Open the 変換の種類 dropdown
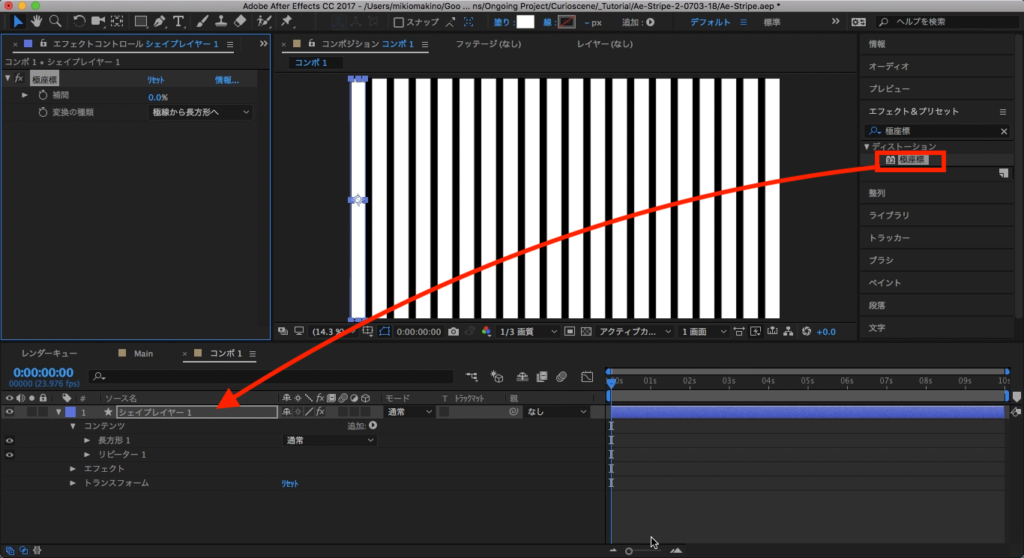Screen dimensions: 1024x558 200,113
